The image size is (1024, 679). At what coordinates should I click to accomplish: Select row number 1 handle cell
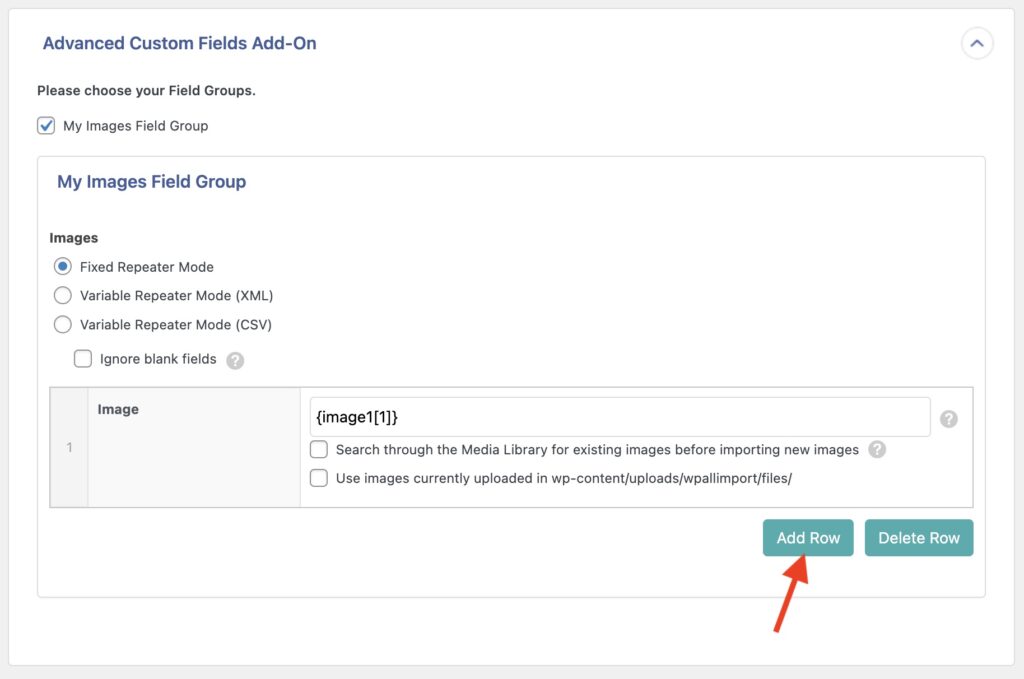click(69, 447)
